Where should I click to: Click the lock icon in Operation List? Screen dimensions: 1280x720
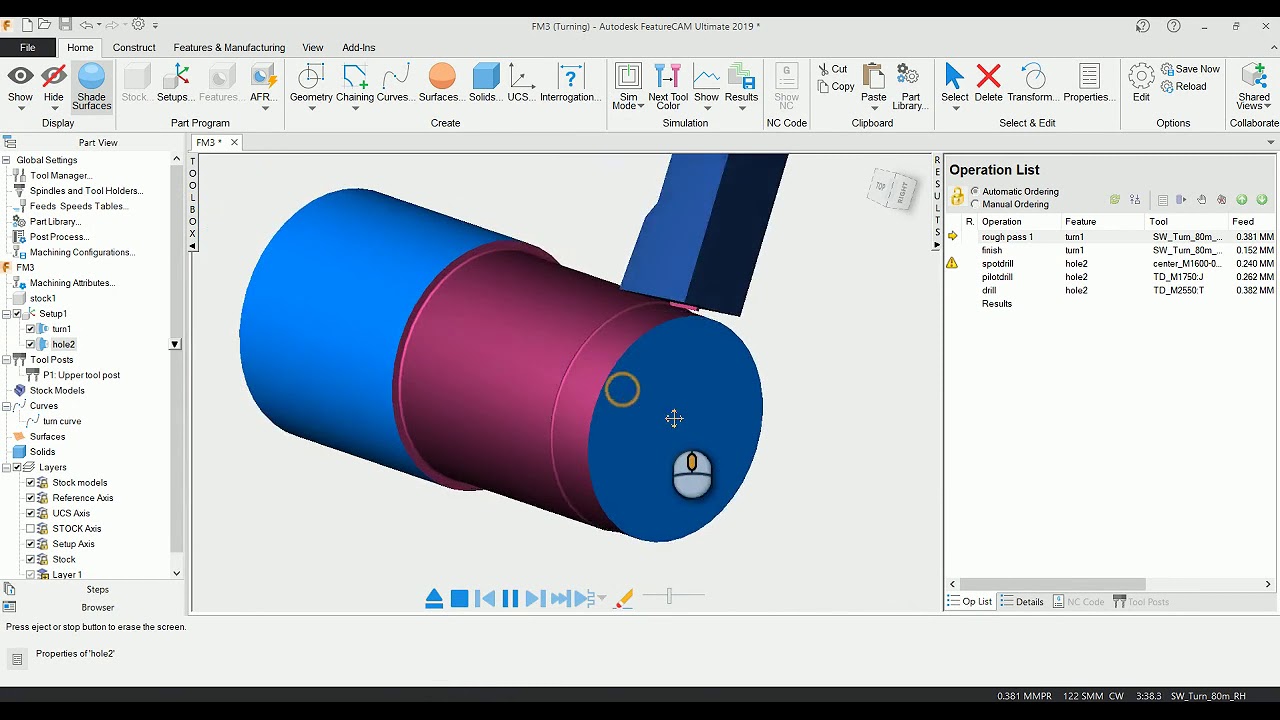pyautogui.click(x=957, y=197)
